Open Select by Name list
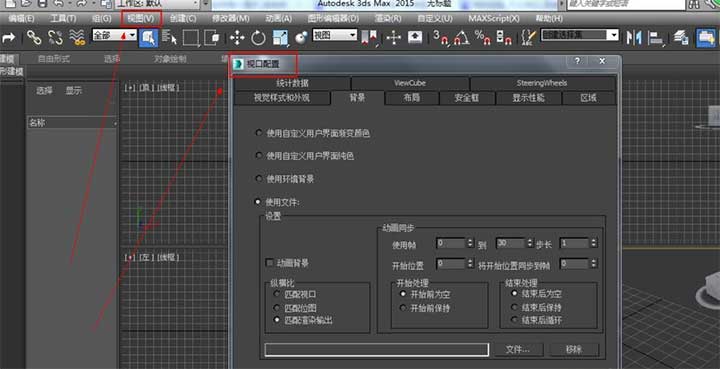720x369 pixels. tap(169, 38)
